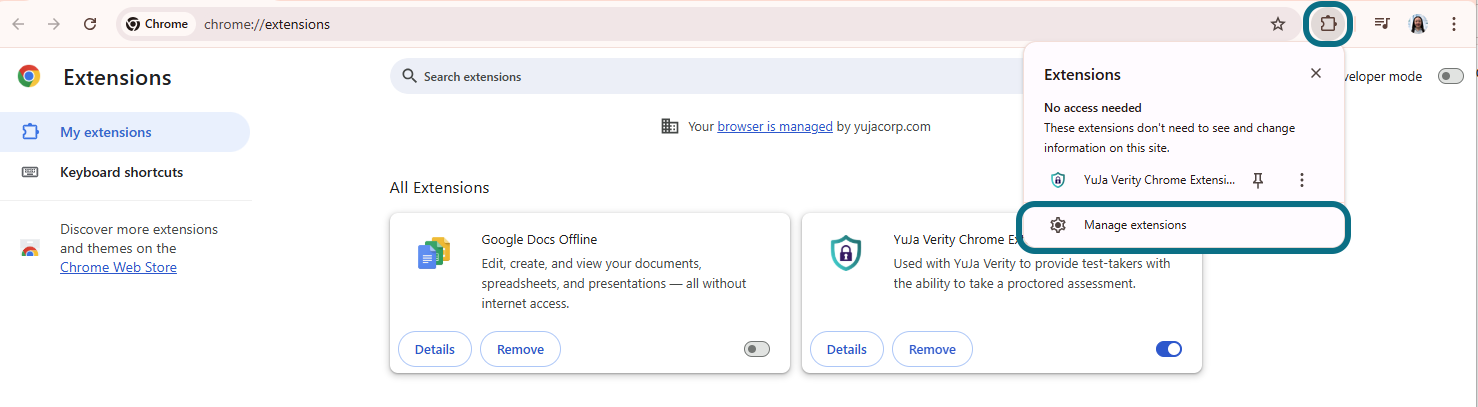Click the Search extensions field
This screenshot has width=1478, height=407.
point(700,76)
